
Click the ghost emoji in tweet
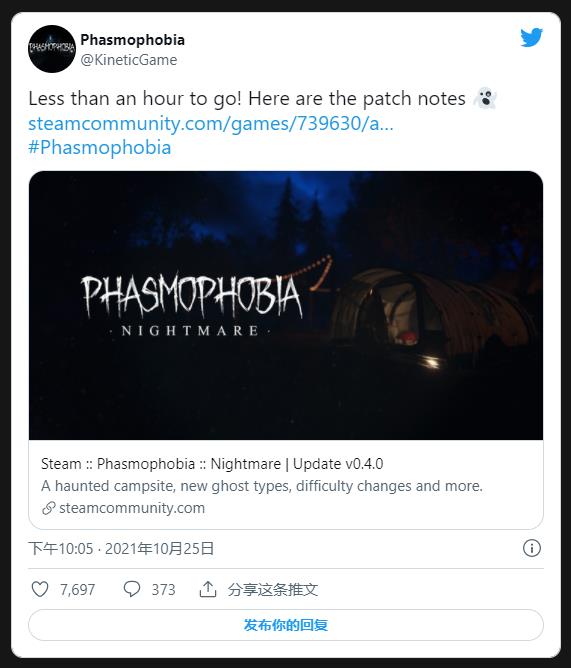pyautogui.click(x=485, y=98)
